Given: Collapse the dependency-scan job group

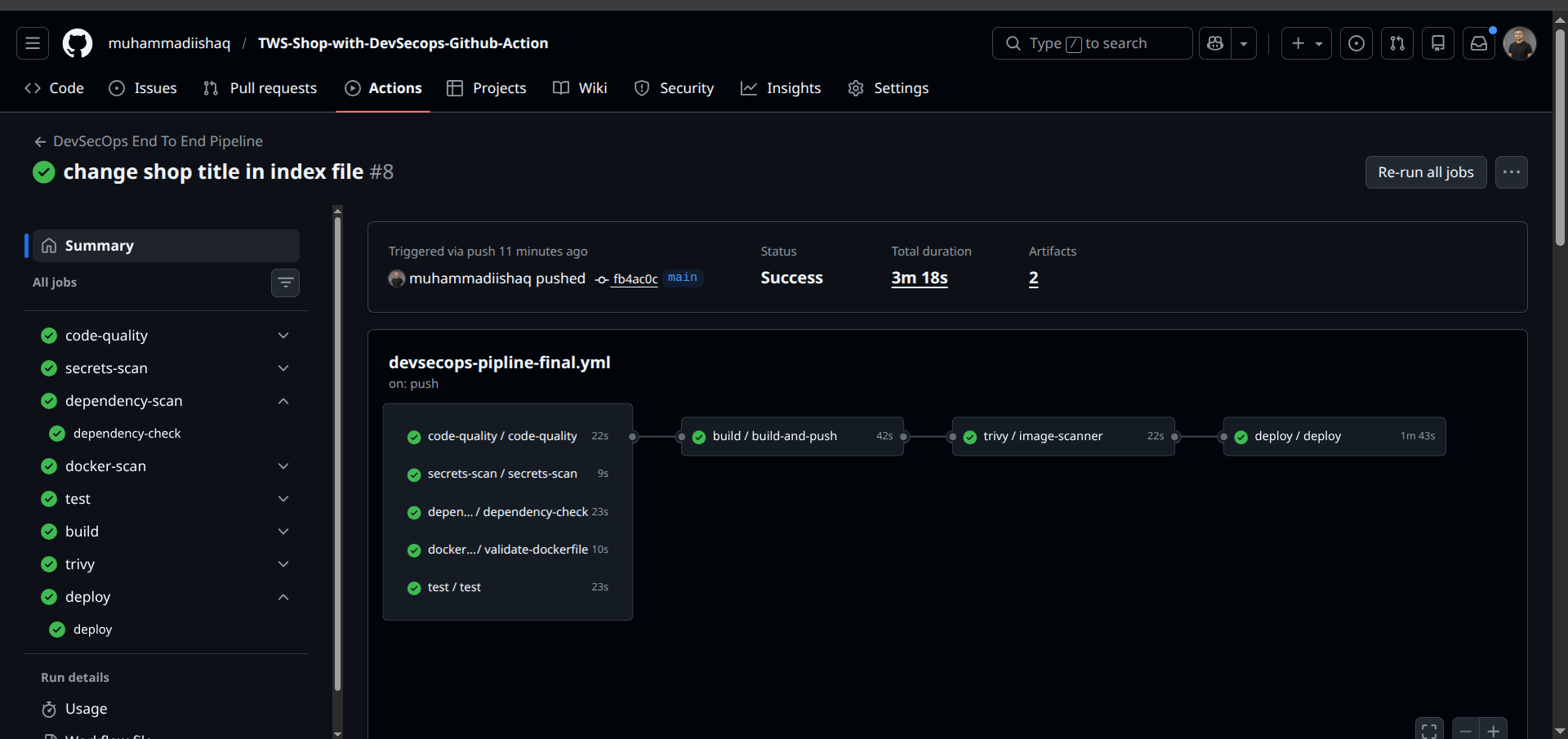Looking at the screenshot, I should [x=283, y=401].
